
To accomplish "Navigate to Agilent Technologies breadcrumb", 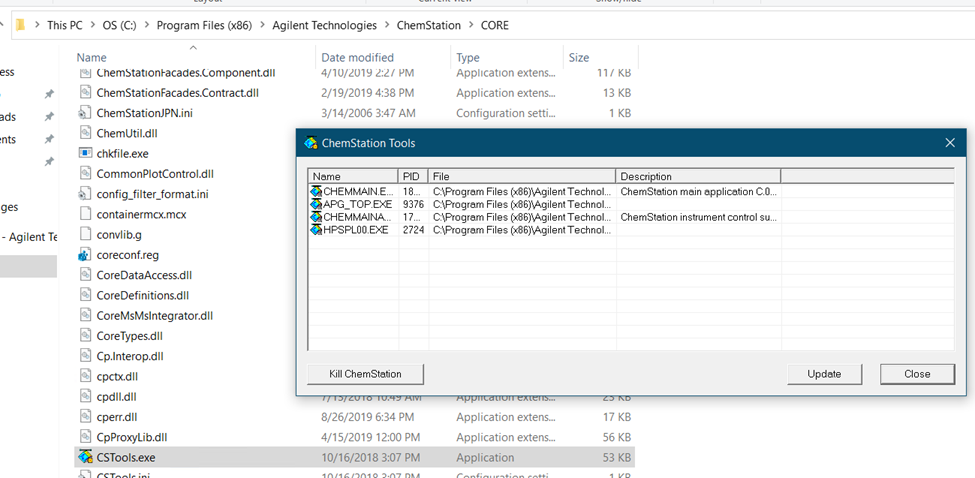I will tap(325, 25).
